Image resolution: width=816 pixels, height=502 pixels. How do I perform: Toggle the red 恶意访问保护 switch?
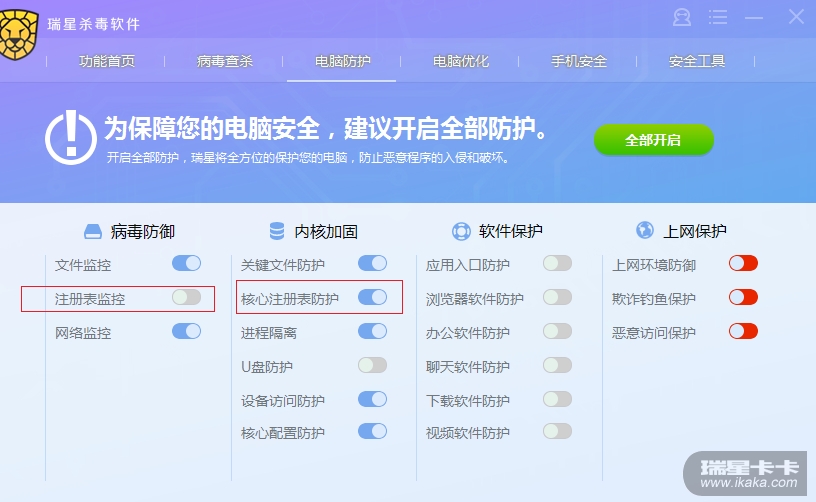pos(743,331)
